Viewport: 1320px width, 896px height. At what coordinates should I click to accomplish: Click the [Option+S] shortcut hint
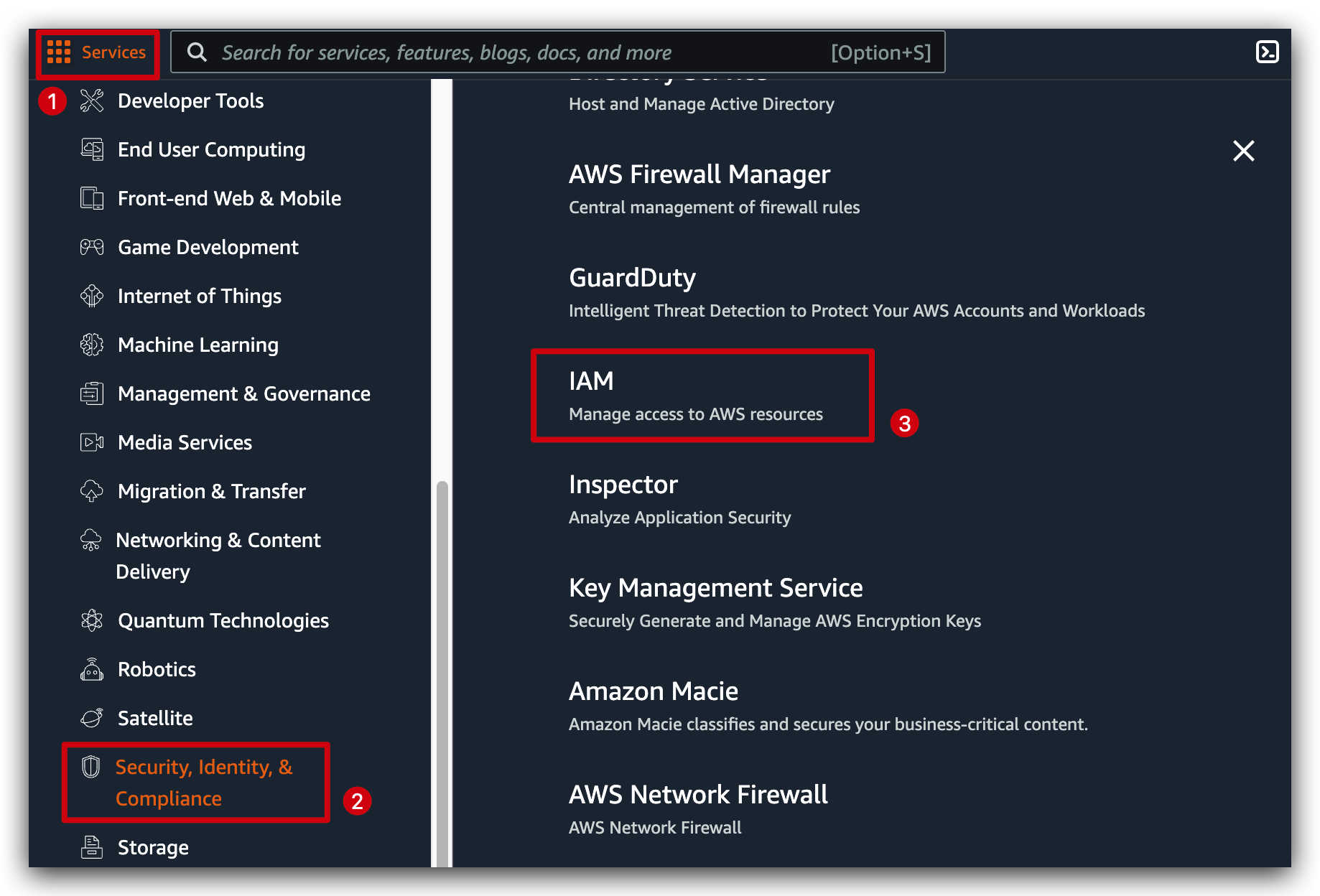880,52
